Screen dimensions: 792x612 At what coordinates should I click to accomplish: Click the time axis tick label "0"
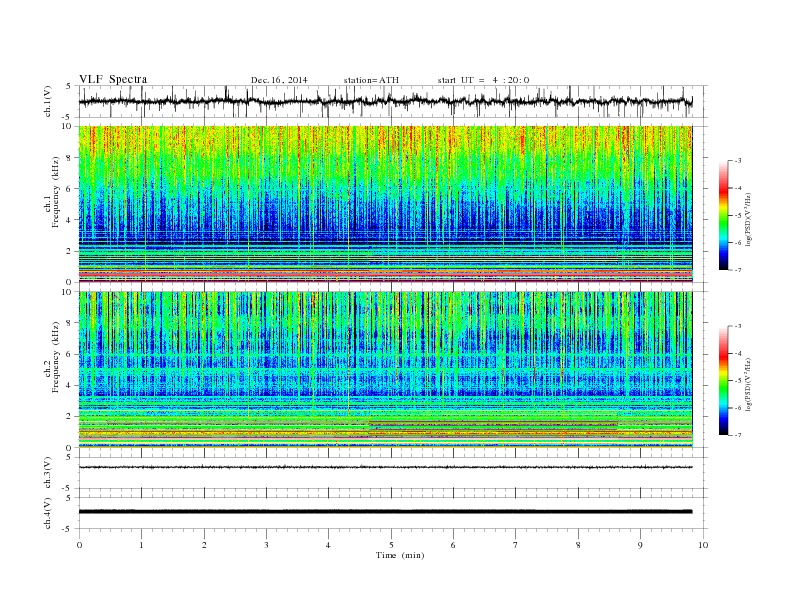point(79,545)
